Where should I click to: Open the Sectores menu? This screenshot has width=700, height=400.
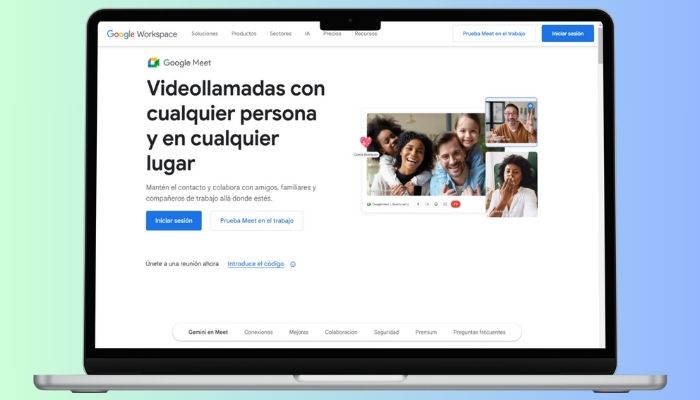click(x=280, y=33)
